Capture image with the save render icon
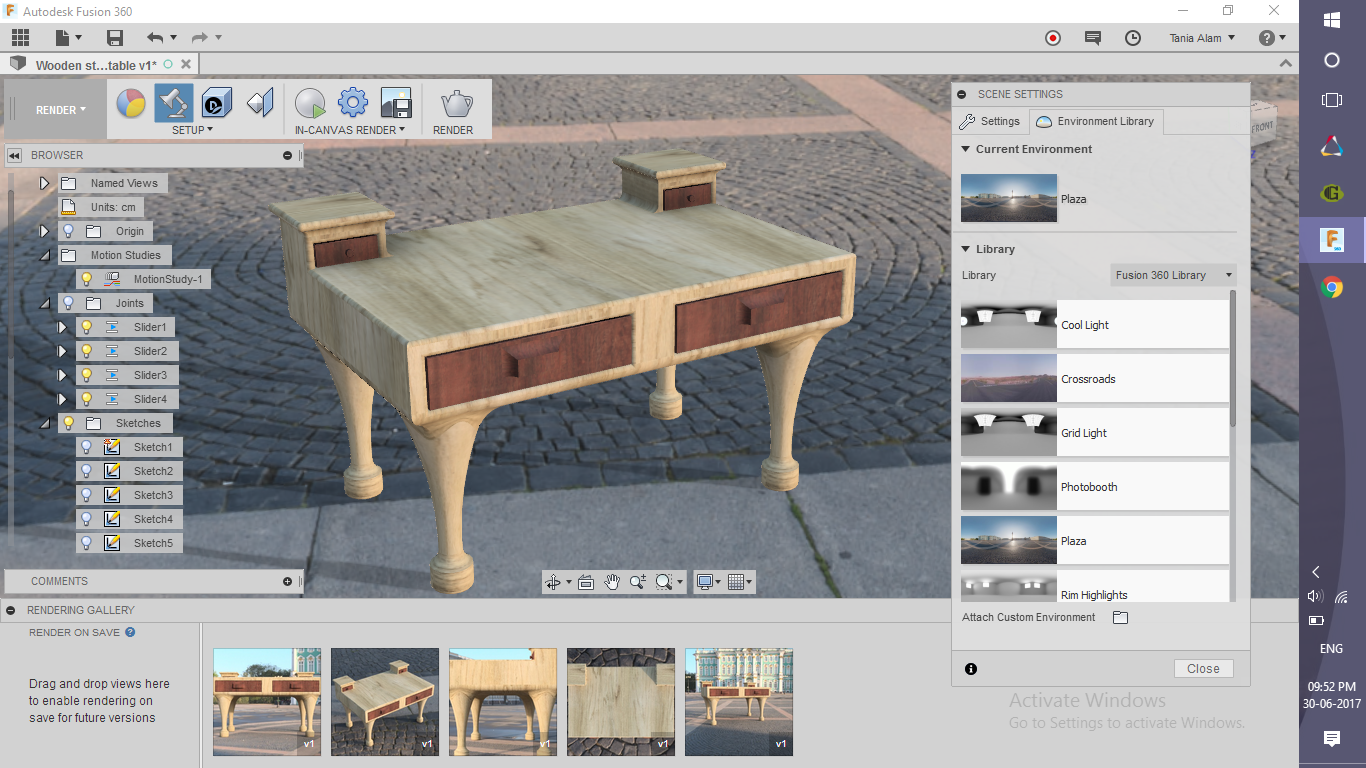The height and width of the screenshot is (768, 1366). (x=396, y=103)
